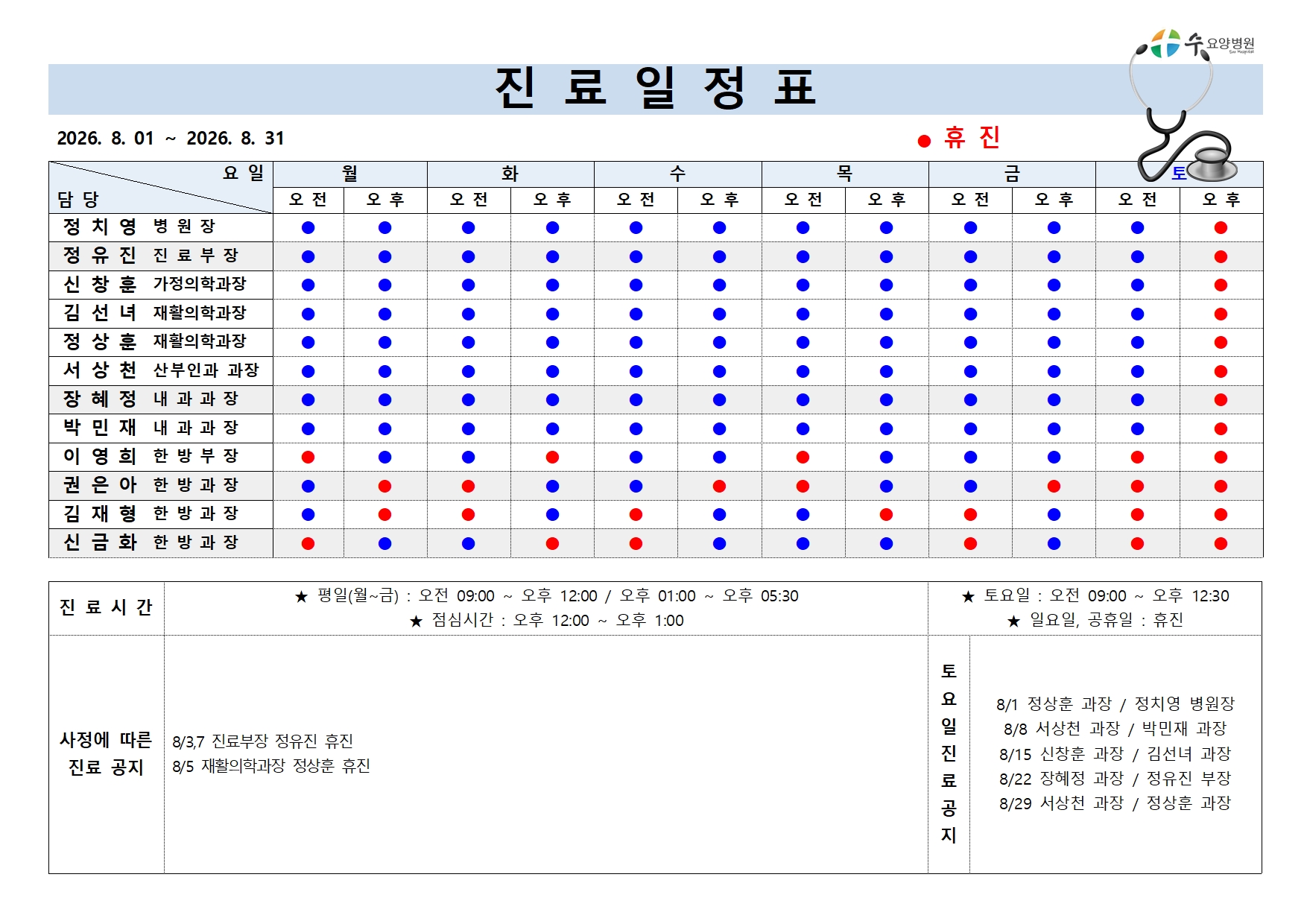The width and height of the screenshot is (1307, 924).
Task: Select the blue Monday 오전 dot for 권은아
Action: click(308, 486)
